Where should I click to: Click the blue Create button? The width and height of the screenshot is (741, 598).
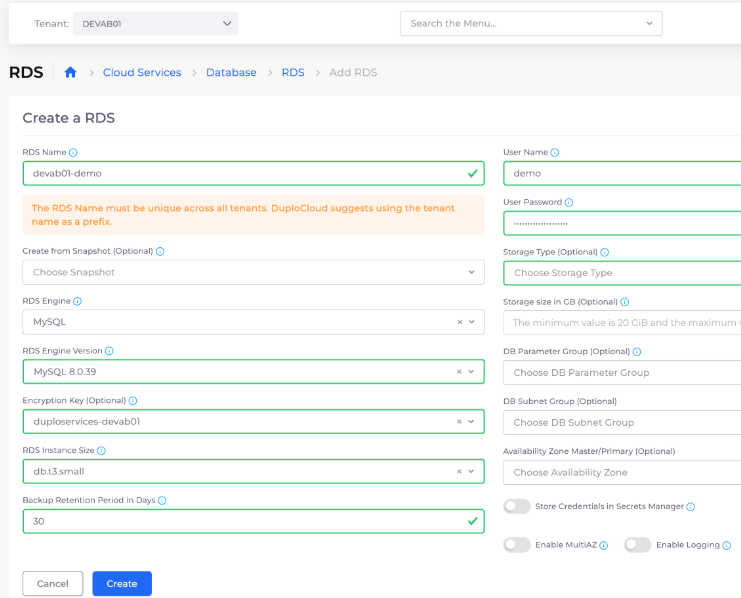[x=122, y=584]
